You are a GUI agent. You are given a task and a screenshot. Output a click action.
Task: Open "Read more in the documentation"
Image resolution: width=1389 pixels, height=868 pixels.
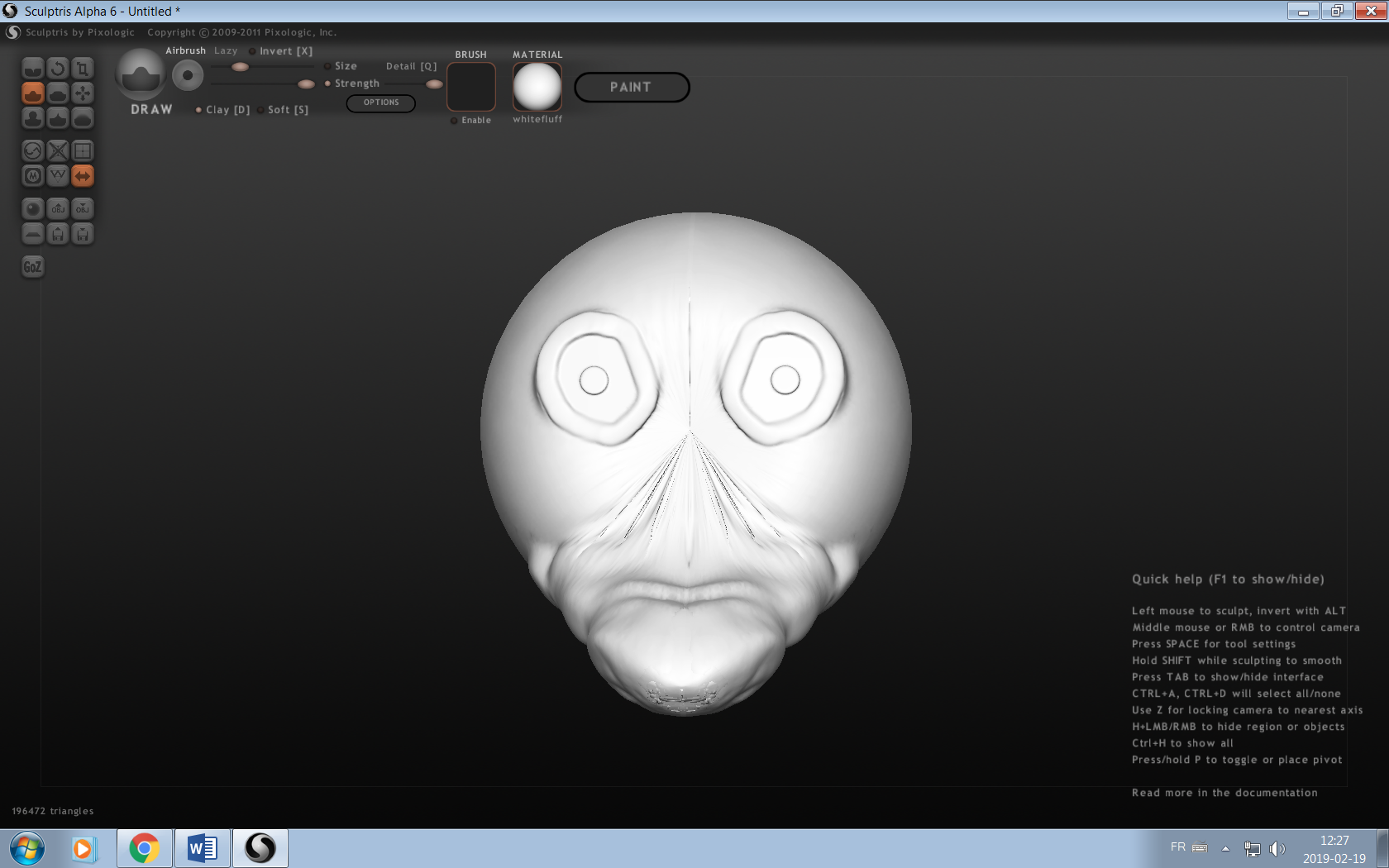[1224, 793]
